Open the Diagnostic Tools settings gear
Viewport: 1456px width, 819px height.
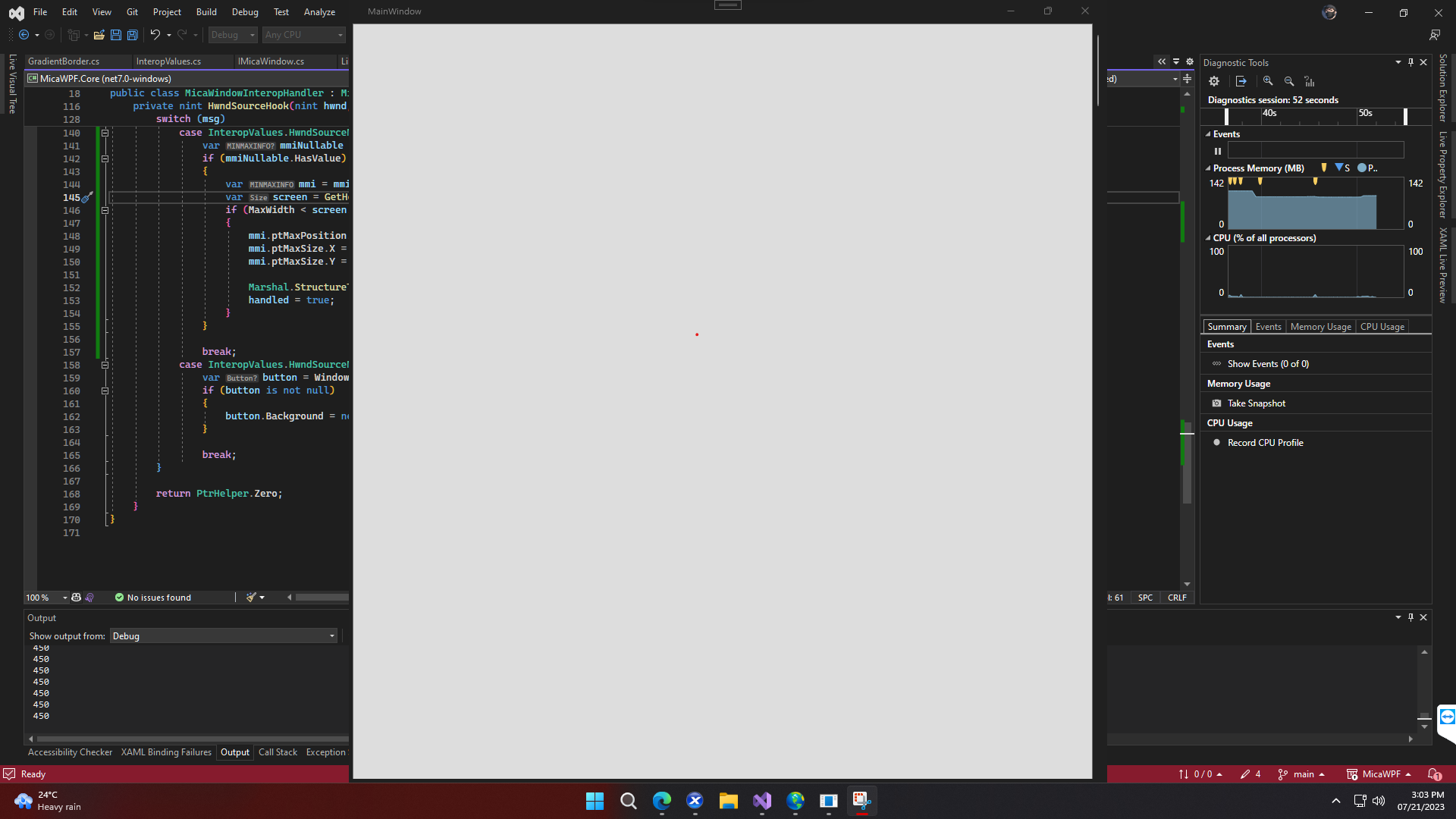pyautogui.click(x=1214, y=81)
